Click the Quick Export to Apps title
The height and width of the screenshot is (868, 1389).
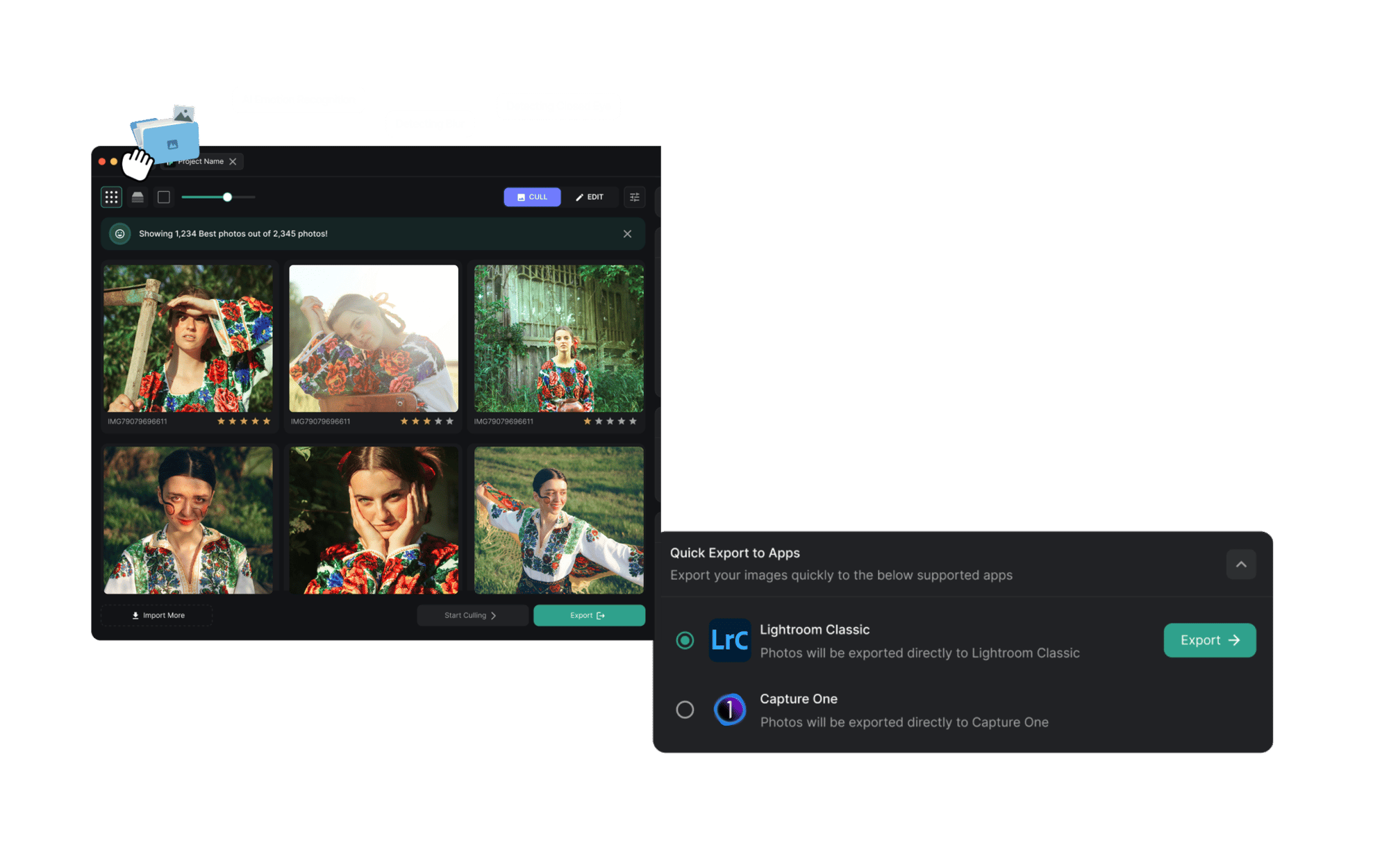(x=735, y=553)
